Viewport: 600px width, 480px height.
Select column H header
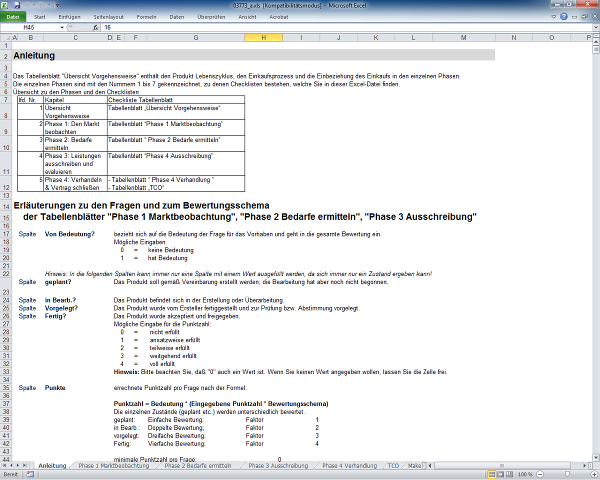pyautogui.click(x=262, y=38)
